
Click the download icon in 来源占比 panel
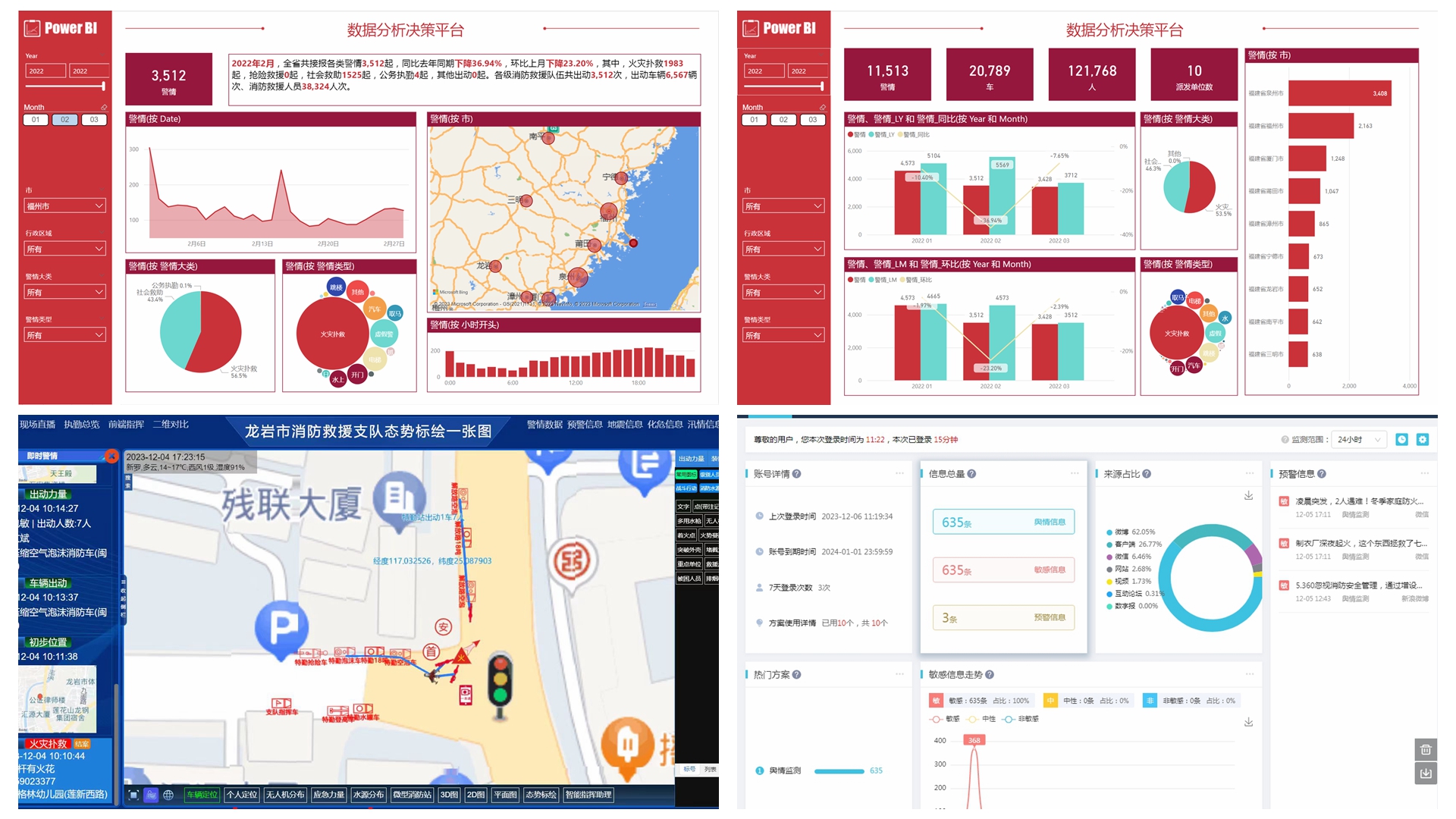click(x=1248, y=496)
